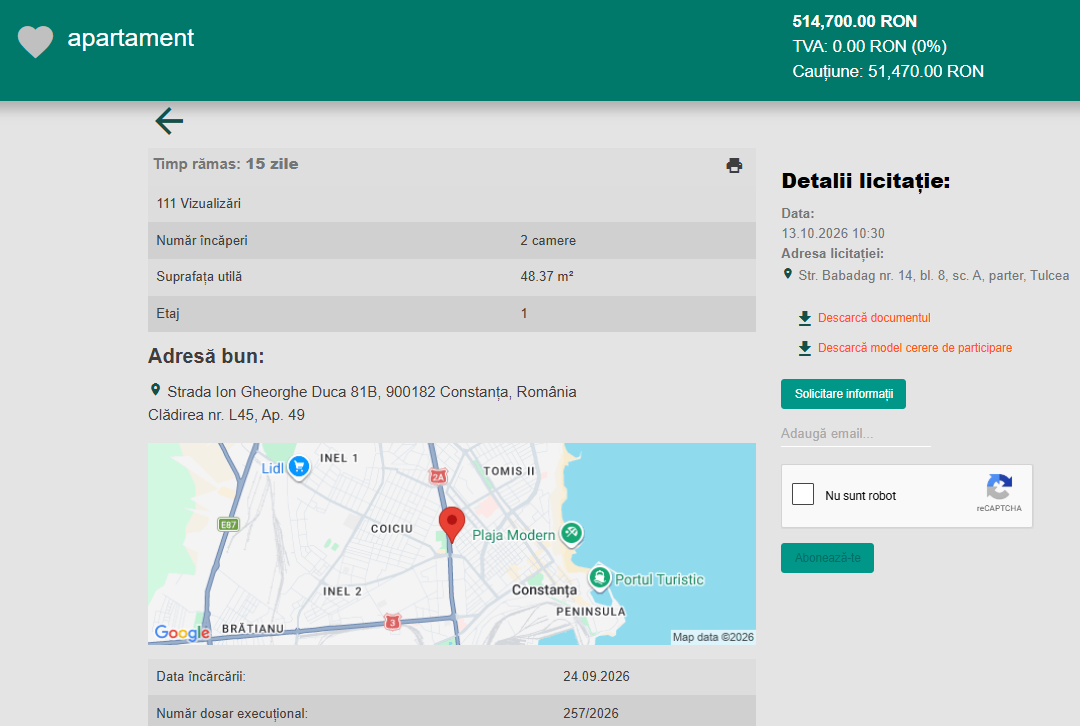The width and height of the screenshot is (1080, 726).
Task: Open Descarcă model cerere de participare link
Action: (x=915, y=348)
